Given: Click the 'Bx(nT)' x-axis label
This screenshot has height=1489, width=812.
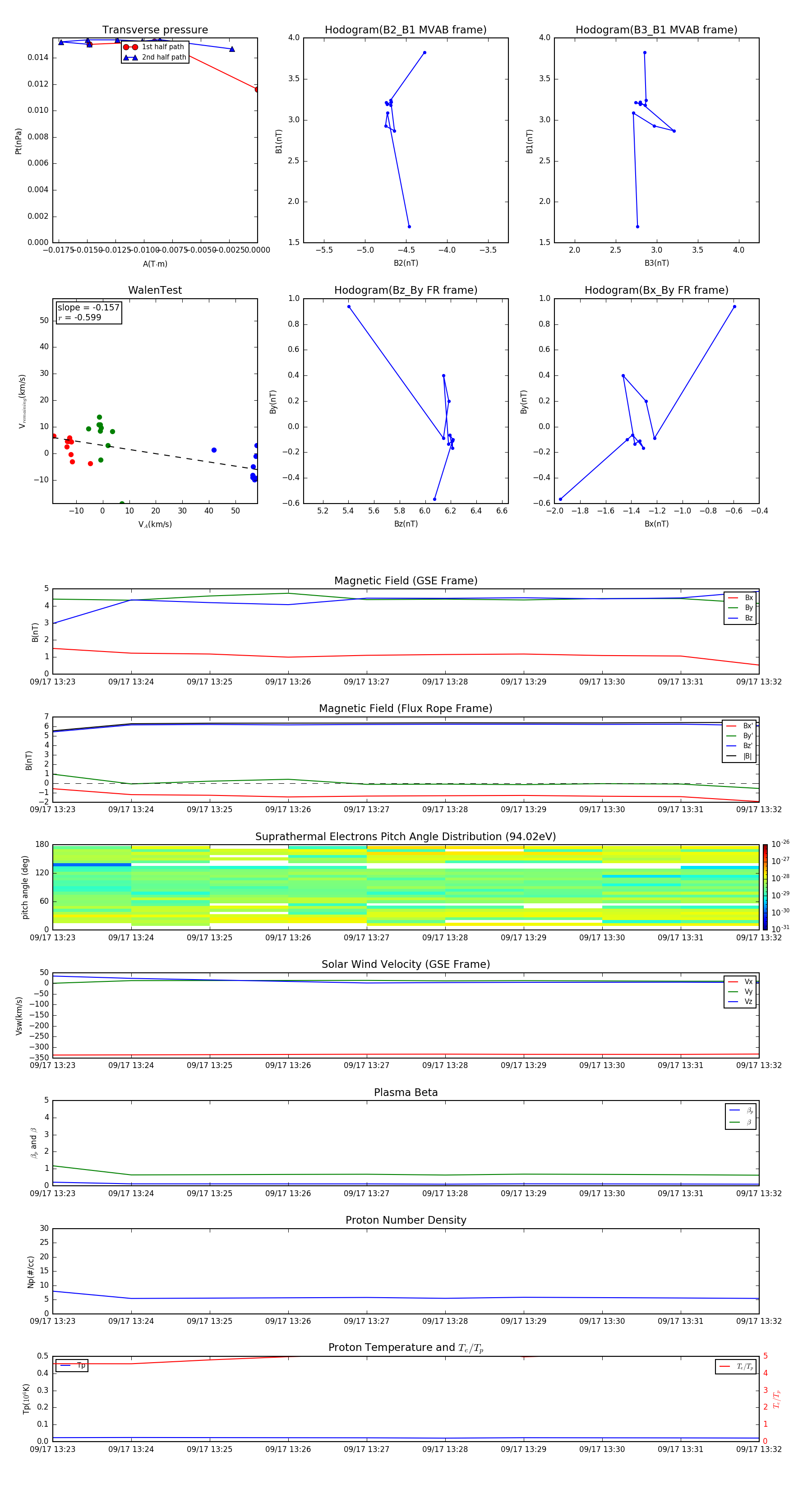Looking at the screenshot, I should pyautogui.click(x=656, y=524).
